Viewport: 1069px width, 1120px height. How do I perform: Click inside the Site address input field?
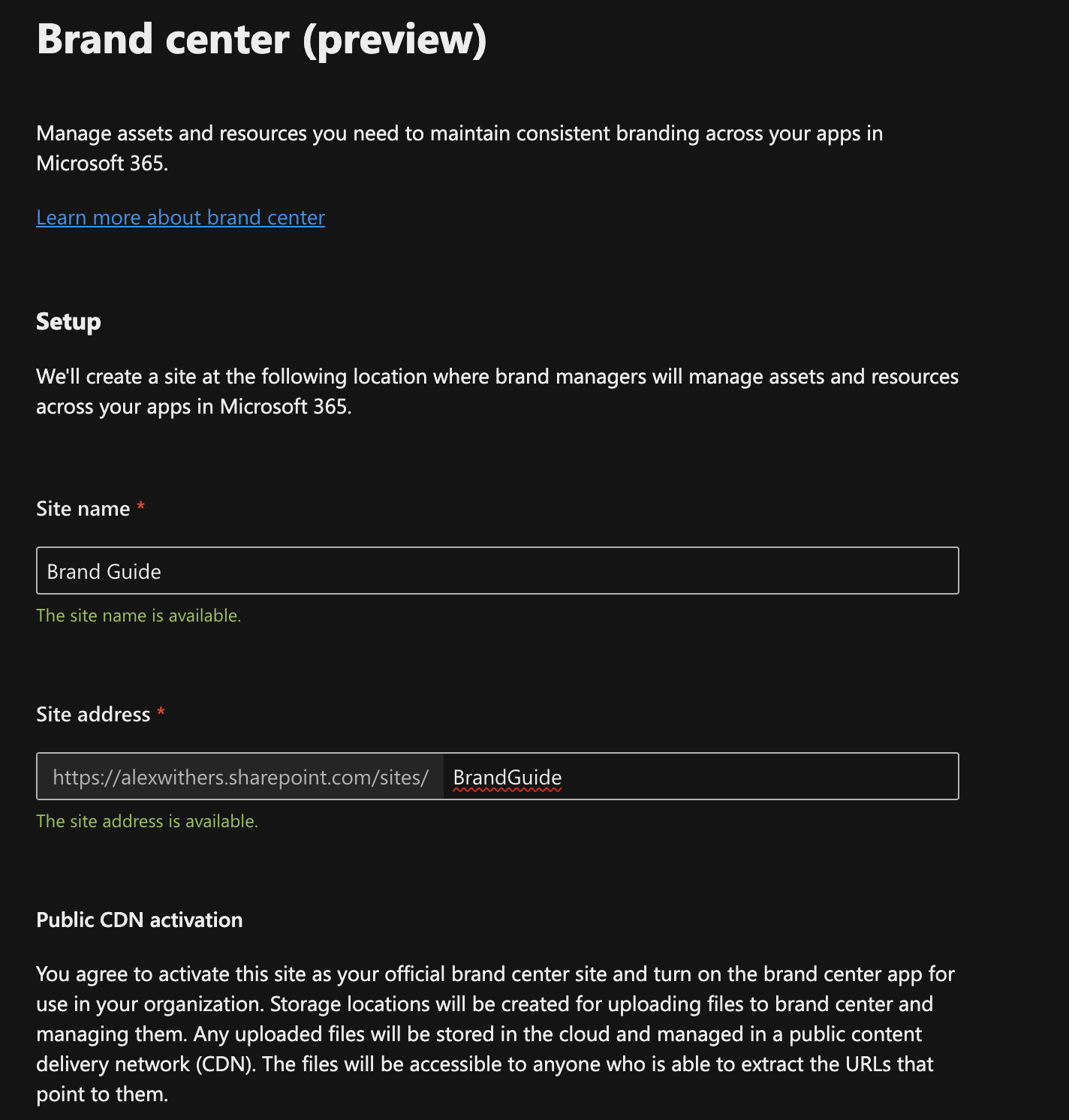coord(713,777)
